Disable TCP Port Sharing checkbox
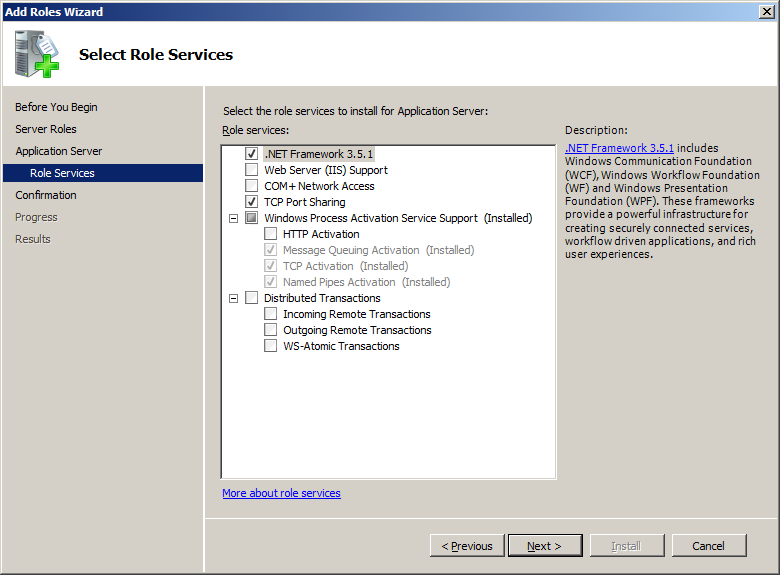This screenshot has width=780, height=575. coord(251,202)
